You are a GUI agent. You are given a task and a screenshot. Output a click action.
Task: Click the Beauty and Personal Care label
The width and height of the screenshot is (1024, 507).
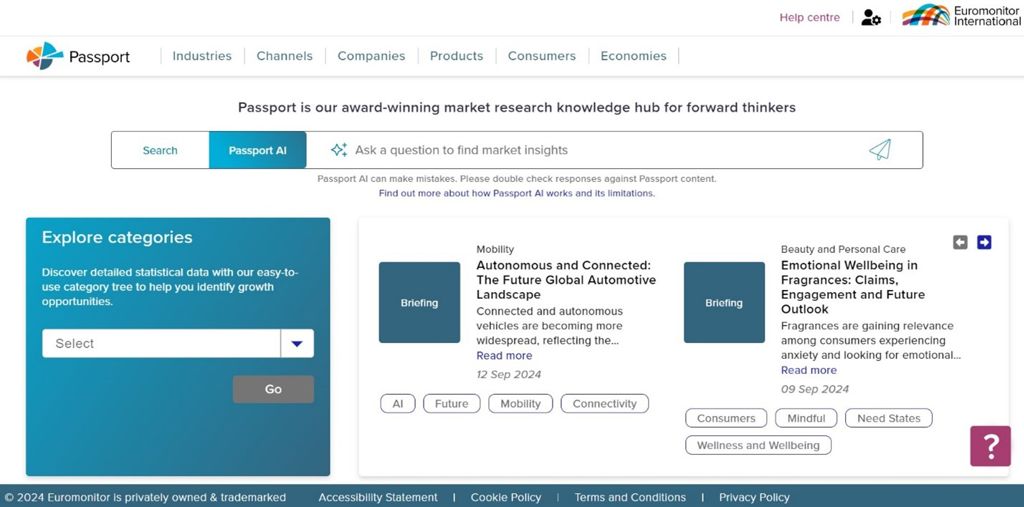(843, 249)
